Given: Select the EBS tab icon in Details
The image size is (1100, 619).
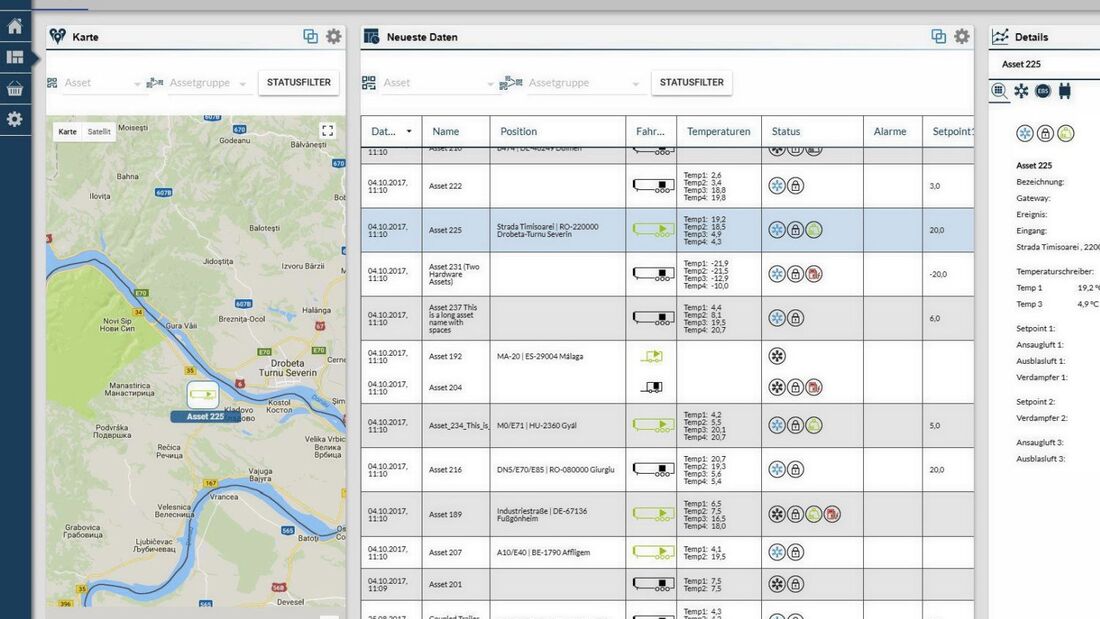Looking at the screenshot, I should click(x=1042, y=91).
